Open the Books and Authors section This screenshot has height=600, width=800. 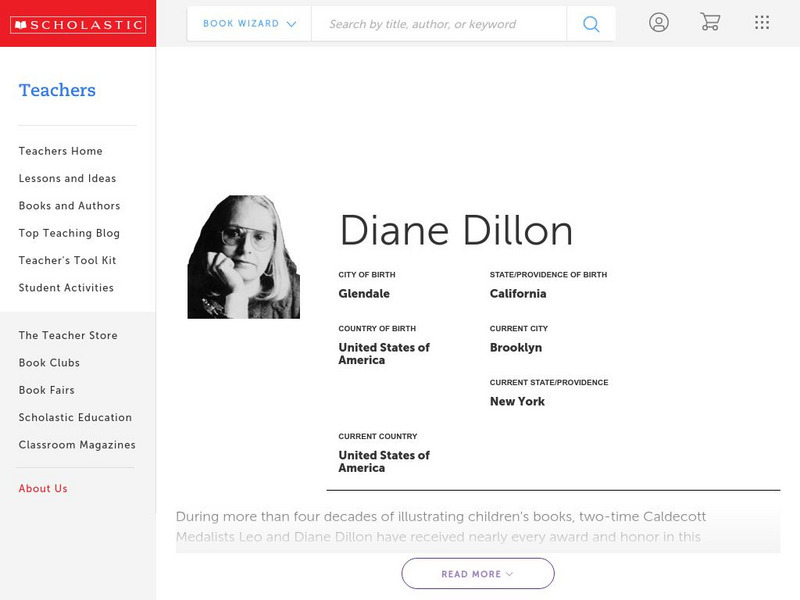pyautogui.click(x=69, y=205)
